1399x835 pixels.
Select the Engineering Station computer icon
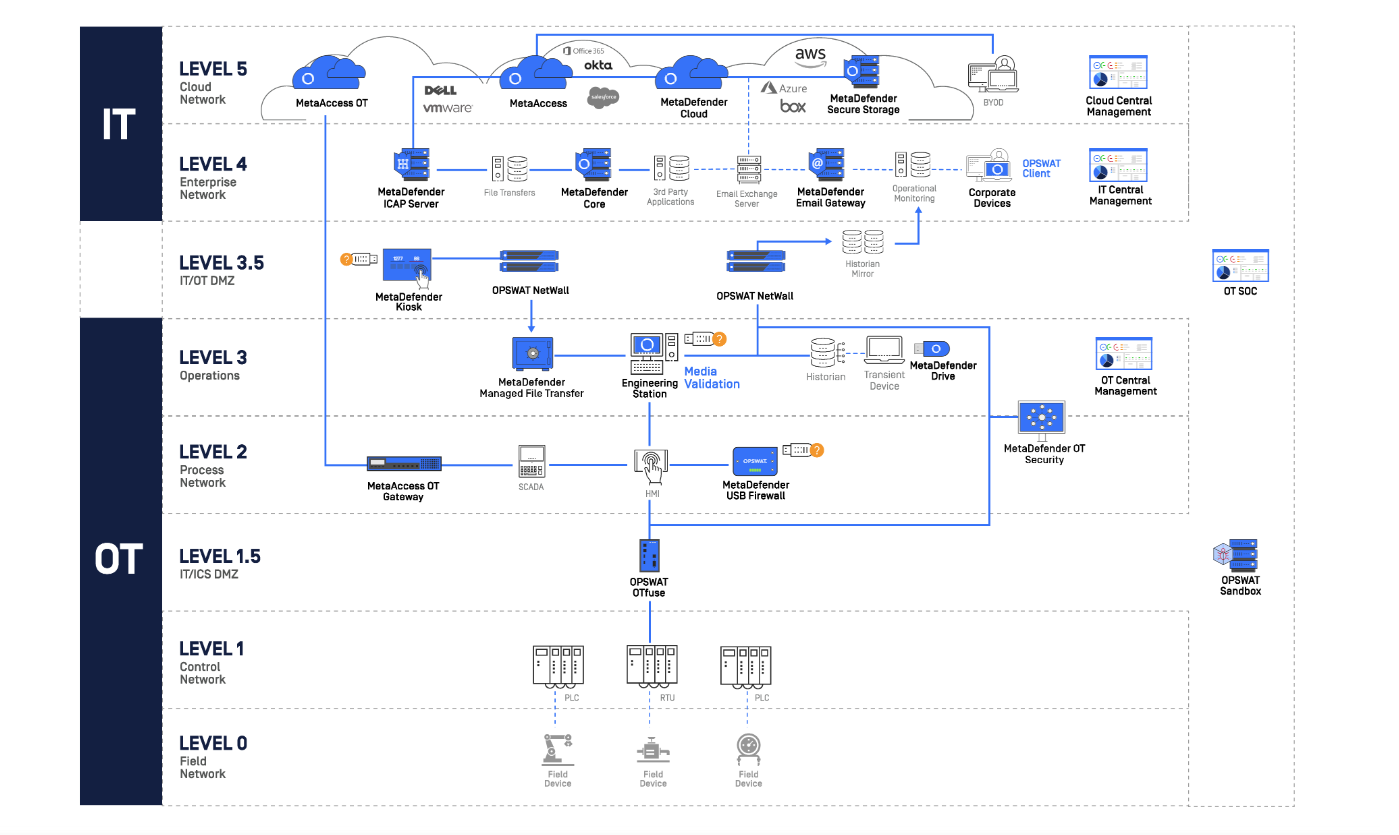(x=653, y=352)
